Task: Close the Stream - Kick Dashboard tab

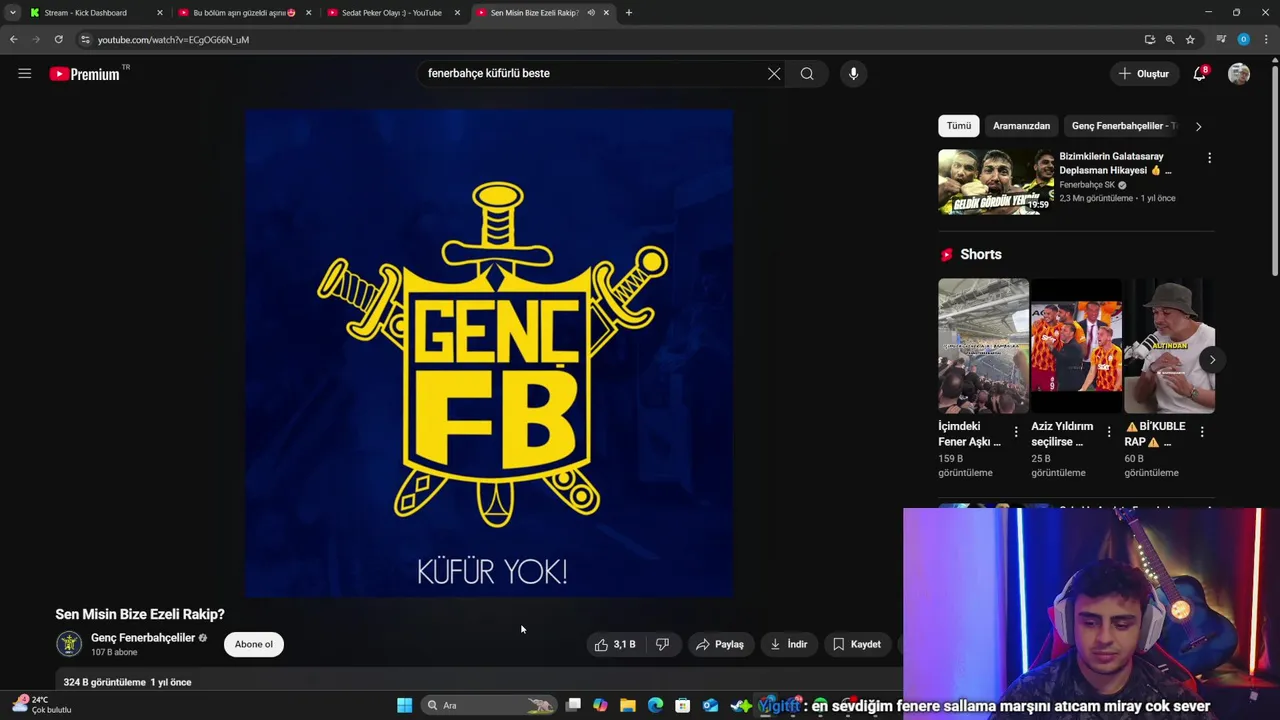Action: [x=159, y=13]
